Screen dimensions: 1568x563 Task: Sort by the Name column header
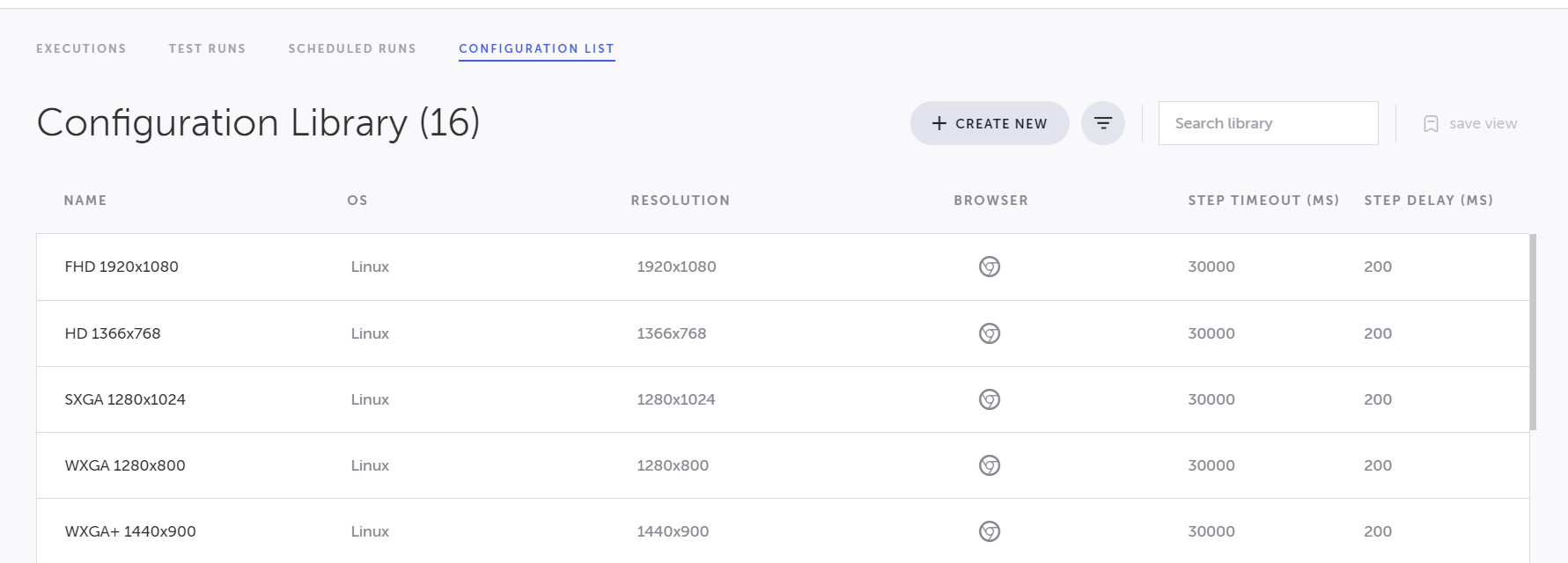click(85, 201)
